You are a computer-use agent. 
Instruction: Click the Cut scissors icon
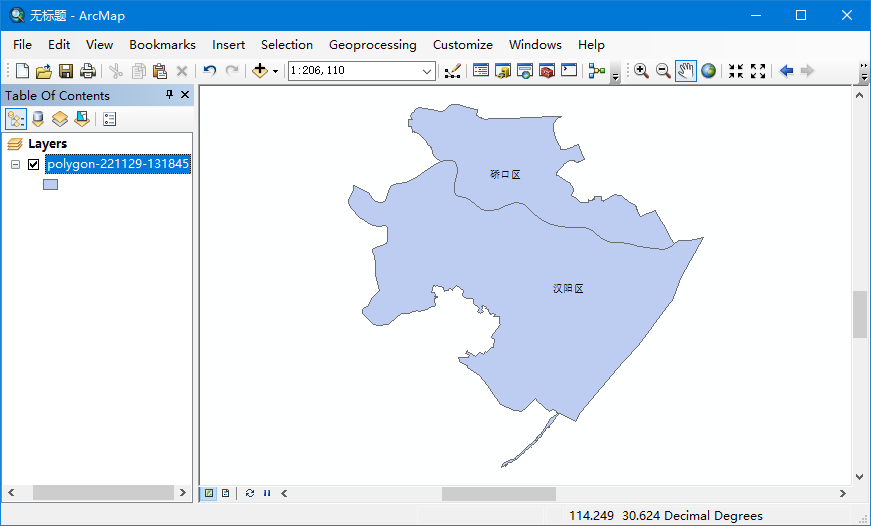click(116, 71)
